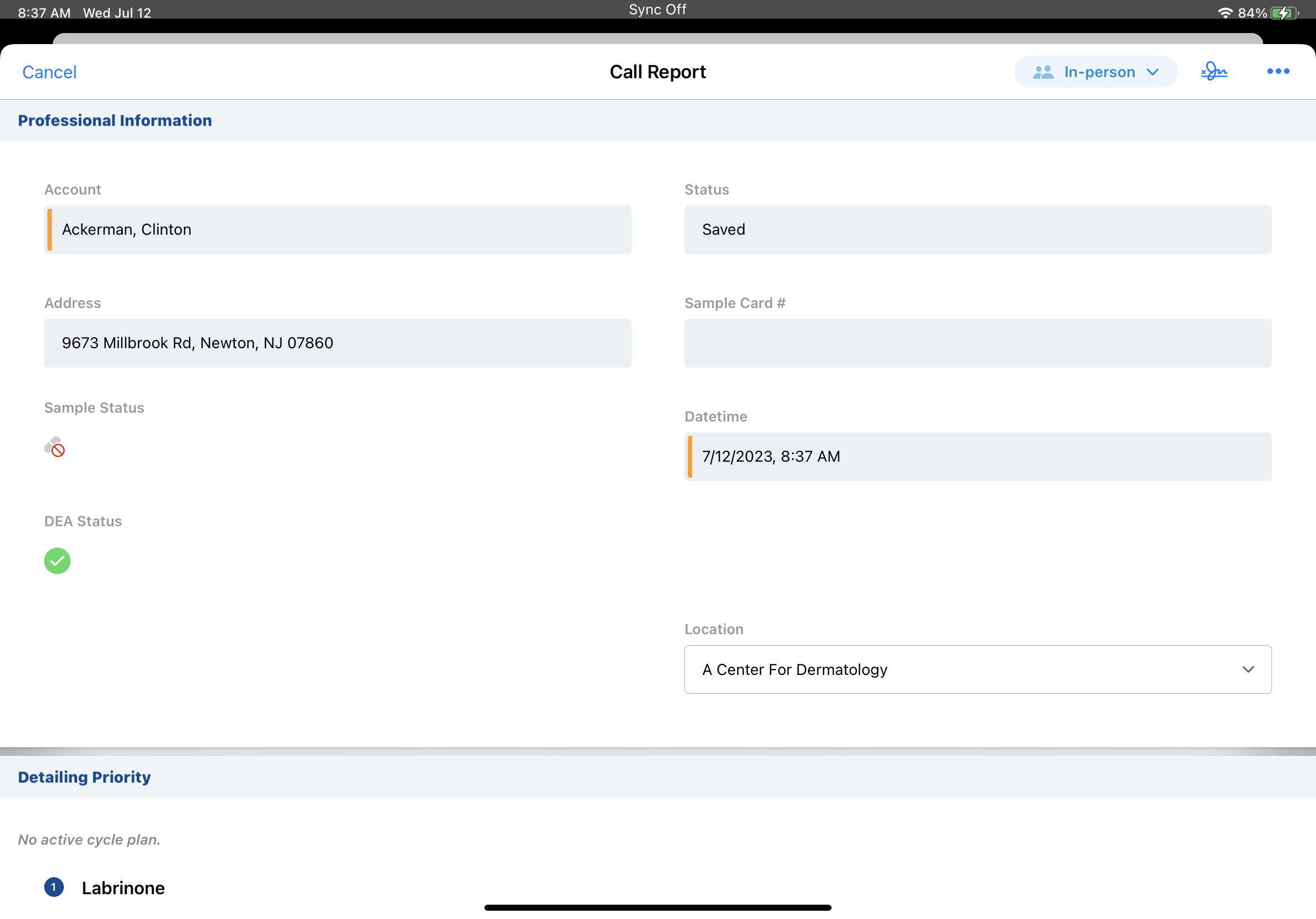Cancel the Call Report
The height and width of the screenshot is (919, 1316).
pyautogui.click(x=49, y=72)
